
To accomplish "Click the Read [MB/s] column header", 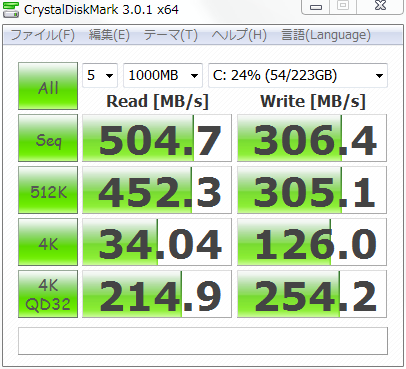I will click(157, 101).
